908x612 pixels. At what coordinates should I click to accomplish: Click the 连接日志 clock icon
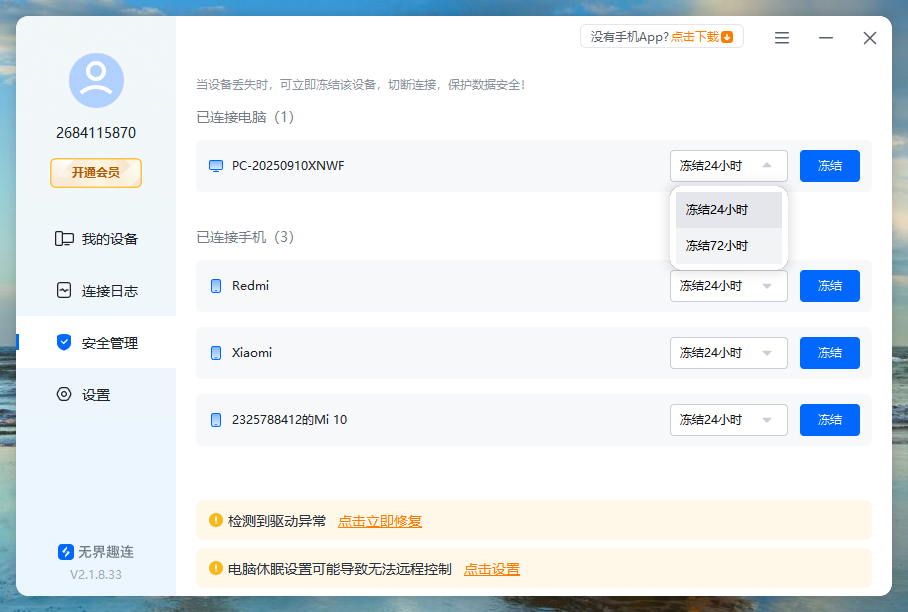coord(63,290)
